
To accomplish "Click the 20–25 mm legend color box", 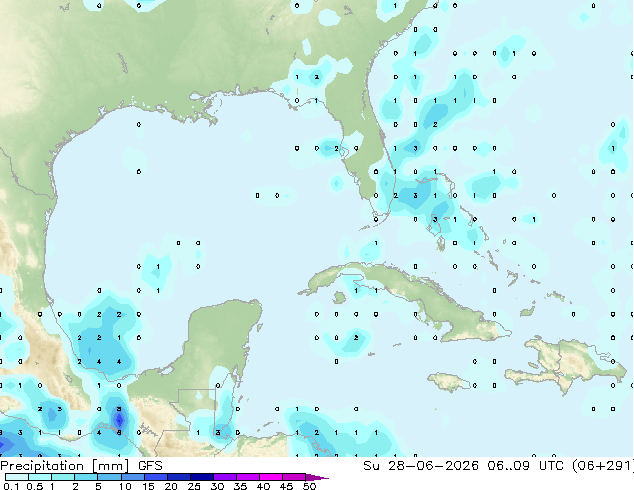I will click(x=179, y=477).
